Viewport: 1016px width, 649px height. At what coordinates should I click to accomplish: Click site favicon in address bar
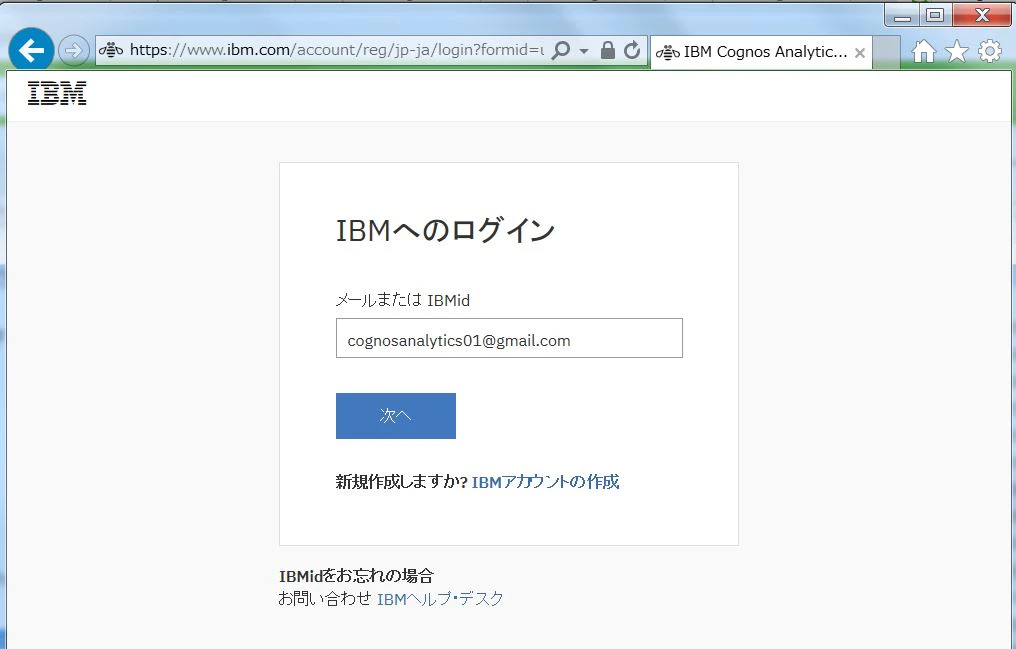coord(111,50)
